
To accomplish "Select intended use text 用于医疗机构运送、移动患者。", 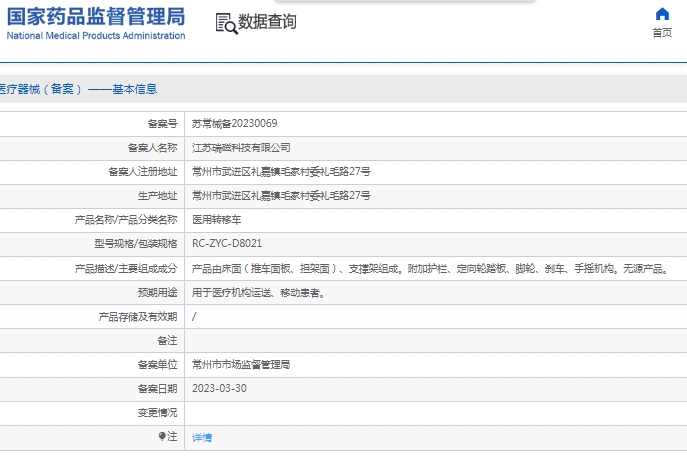I will (x=259, y=293).
